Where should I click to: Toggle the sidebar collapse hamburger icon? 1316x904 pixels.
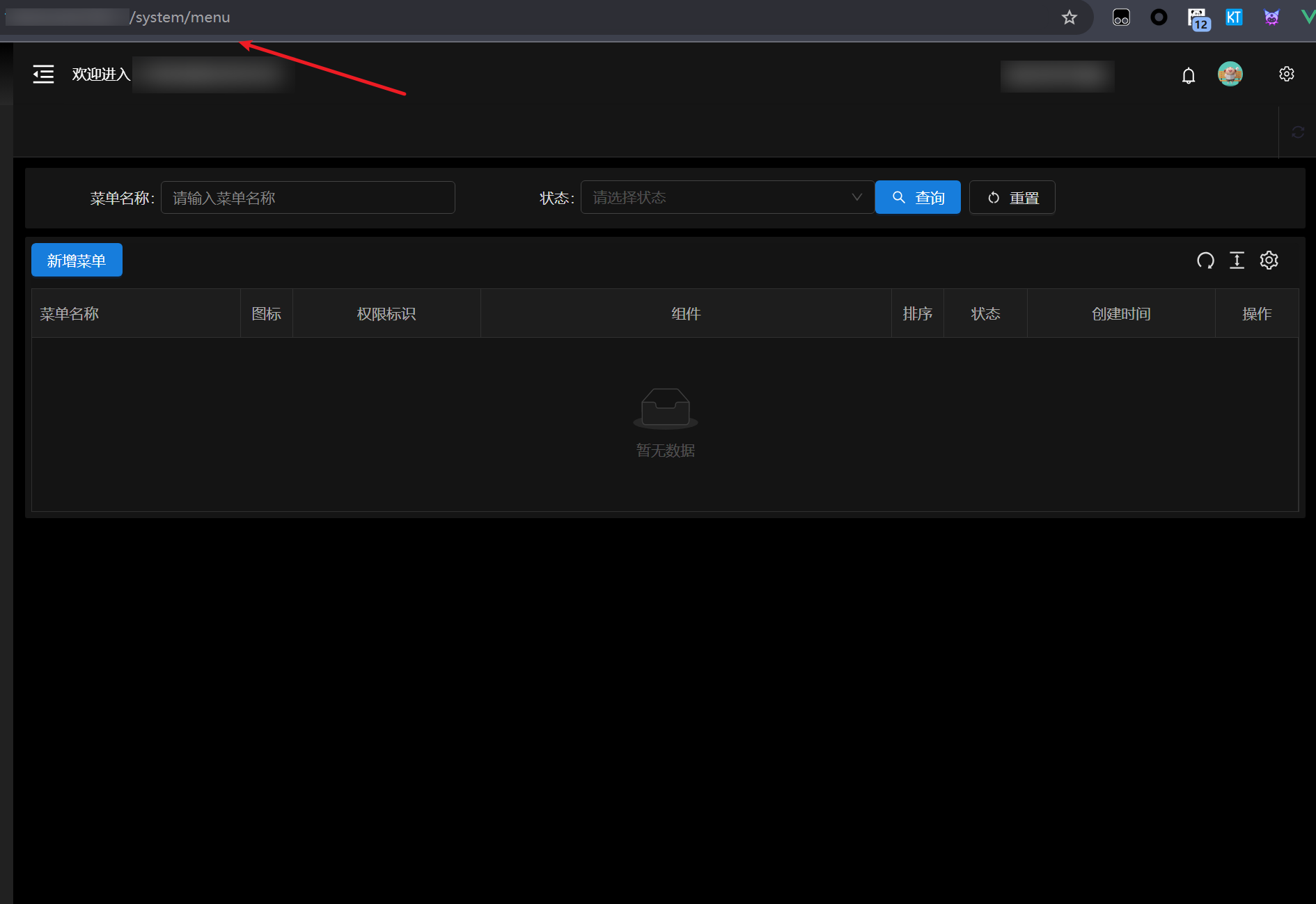[43, 75]
